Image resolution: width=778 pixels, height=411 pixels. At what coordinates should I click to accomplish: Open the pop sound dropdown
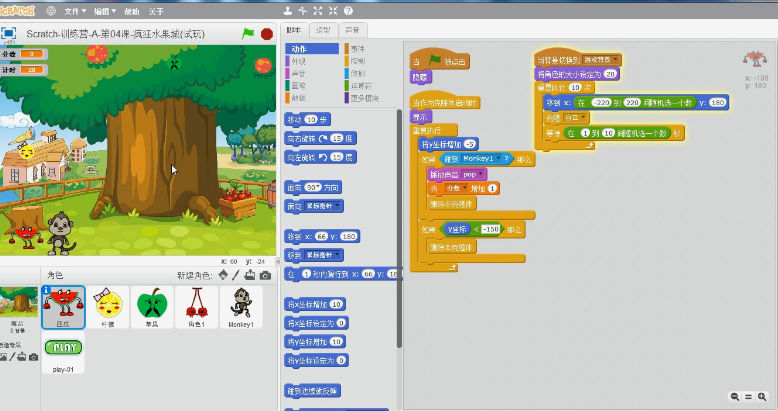[482, 173]
